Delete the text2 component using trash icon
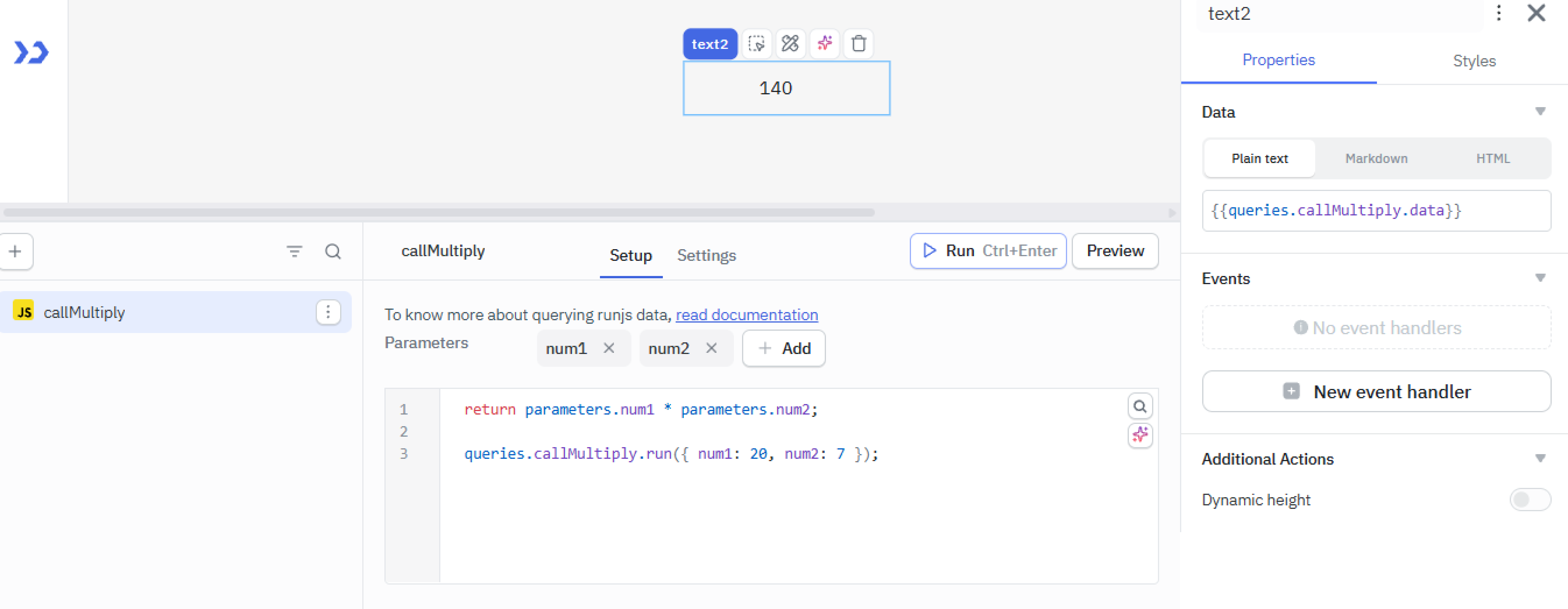This screenshot has height=609, width=1568. pyautogui.click(x=858, y=43)
